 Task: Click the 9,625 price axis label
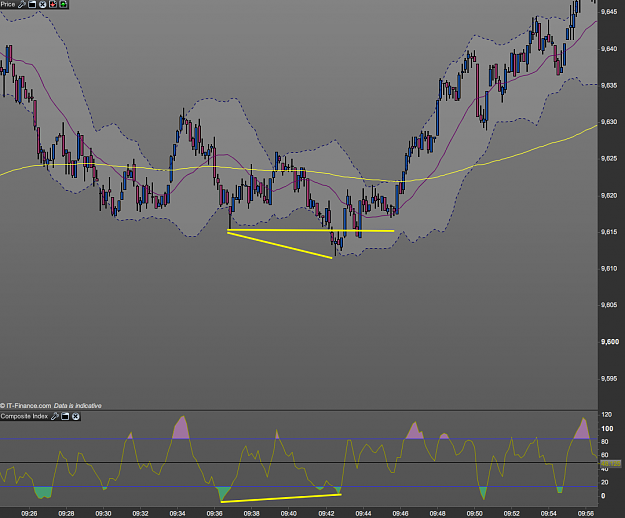609,159
